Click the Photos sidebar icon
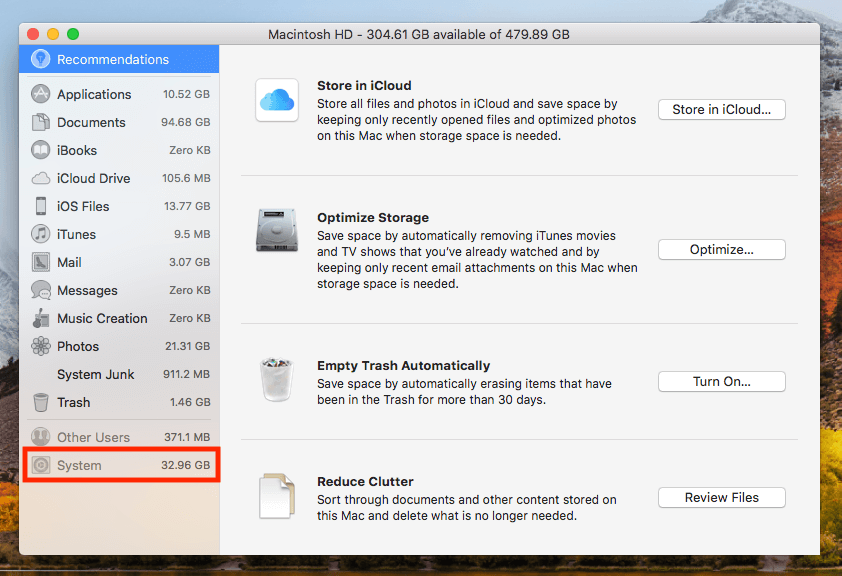This screenshot has height=576, width=842. pyautogui.click(x=40, y=346)
